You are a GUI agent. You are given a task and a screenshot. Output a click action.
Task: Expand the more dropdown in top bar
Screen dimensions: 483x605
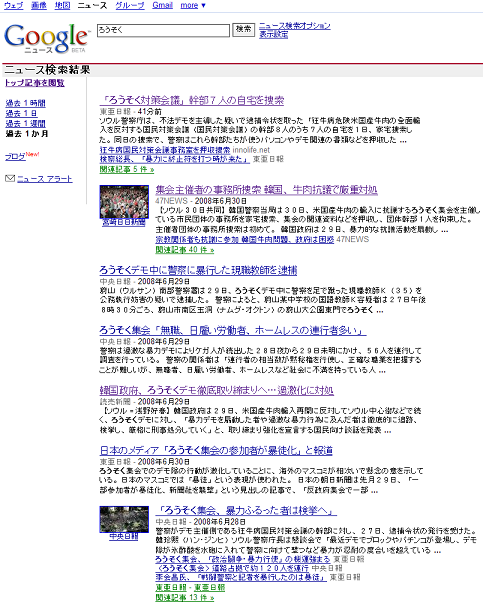(193, 5)
